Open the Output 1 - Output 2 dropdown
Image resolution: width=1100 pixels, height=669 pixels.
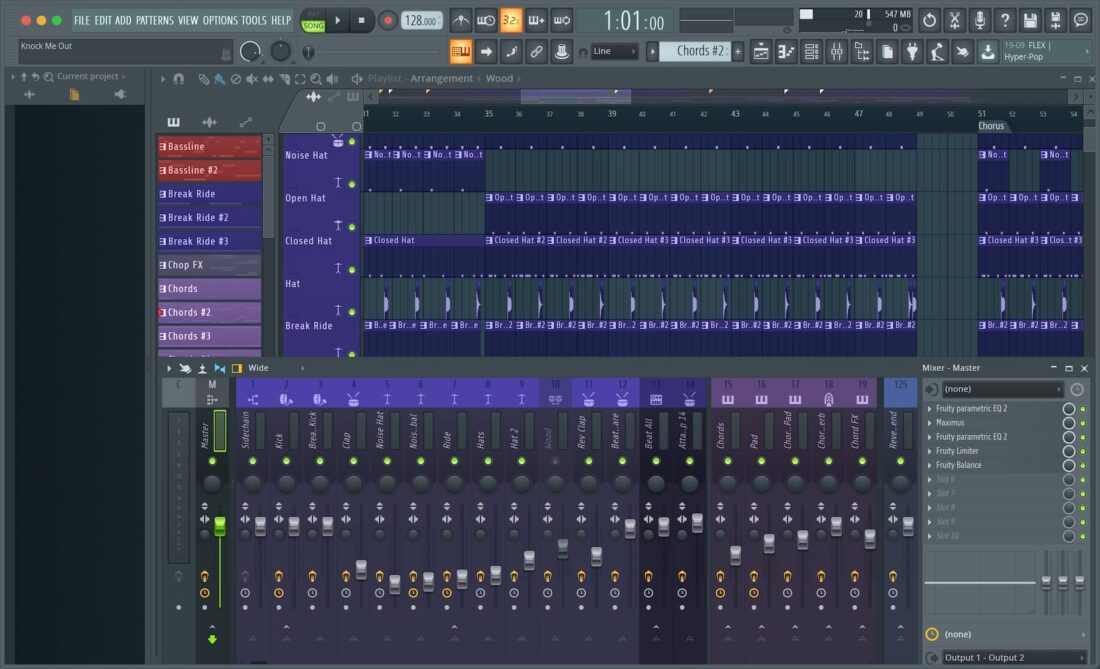pos(1012,658)
